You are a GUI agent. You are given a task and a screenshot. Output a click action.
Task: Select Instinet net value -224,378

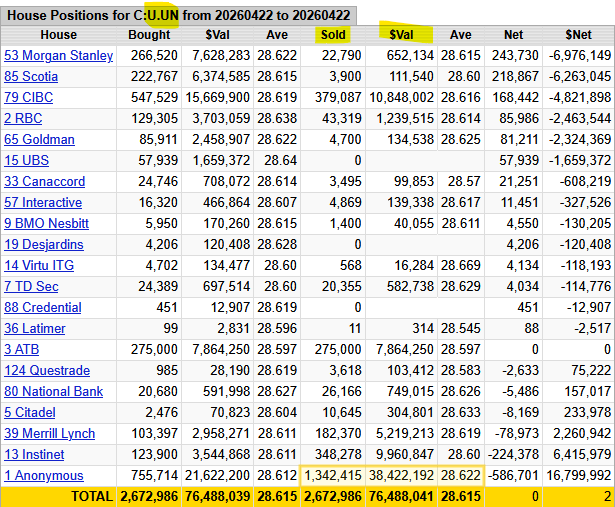click(x=513, y=454)
